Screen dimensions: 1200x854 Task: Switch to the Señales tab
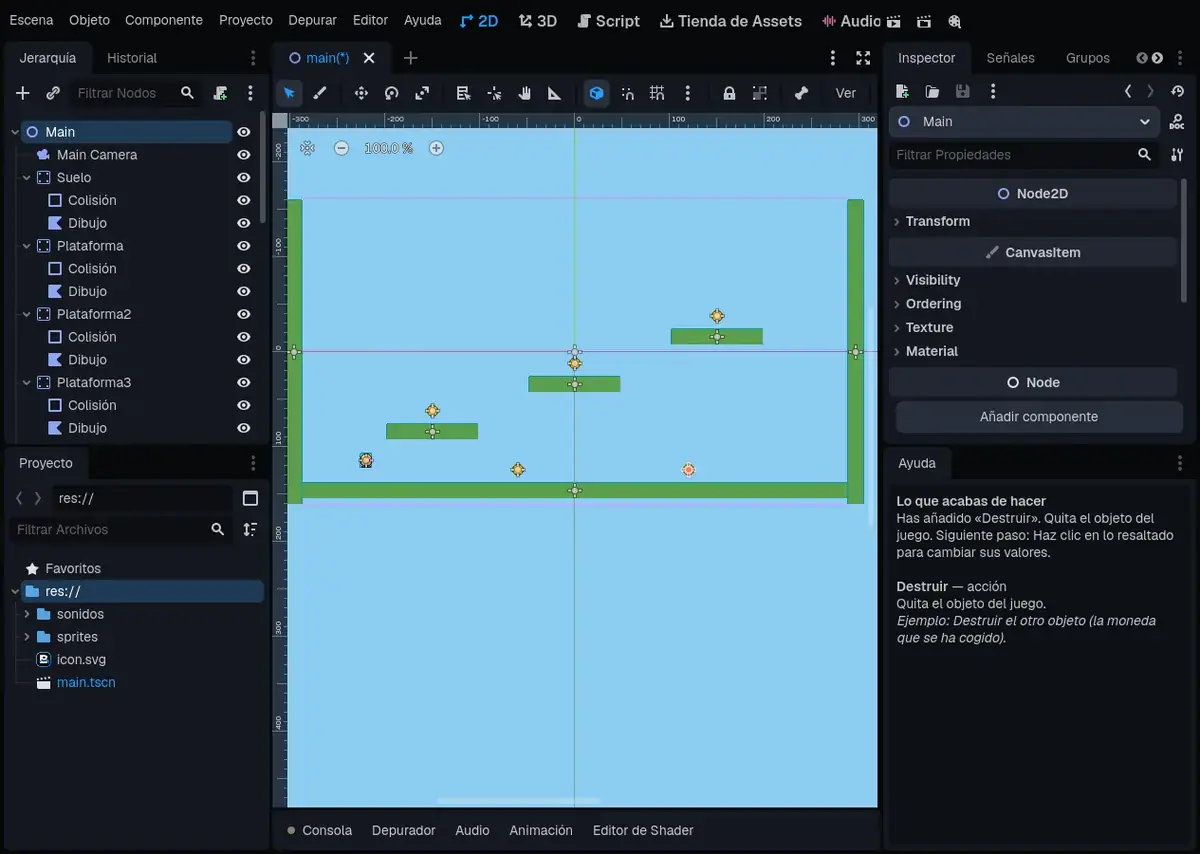(x=1010, y=58)
